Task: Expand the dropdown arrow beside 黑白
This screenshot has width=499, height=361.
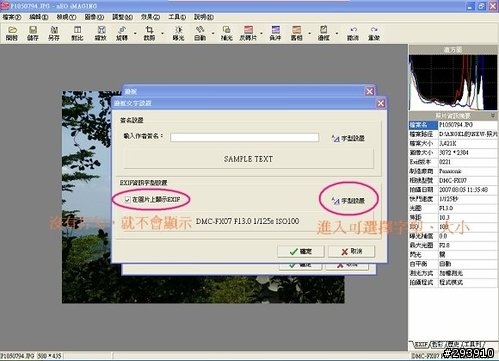Action: pos(309,33)
